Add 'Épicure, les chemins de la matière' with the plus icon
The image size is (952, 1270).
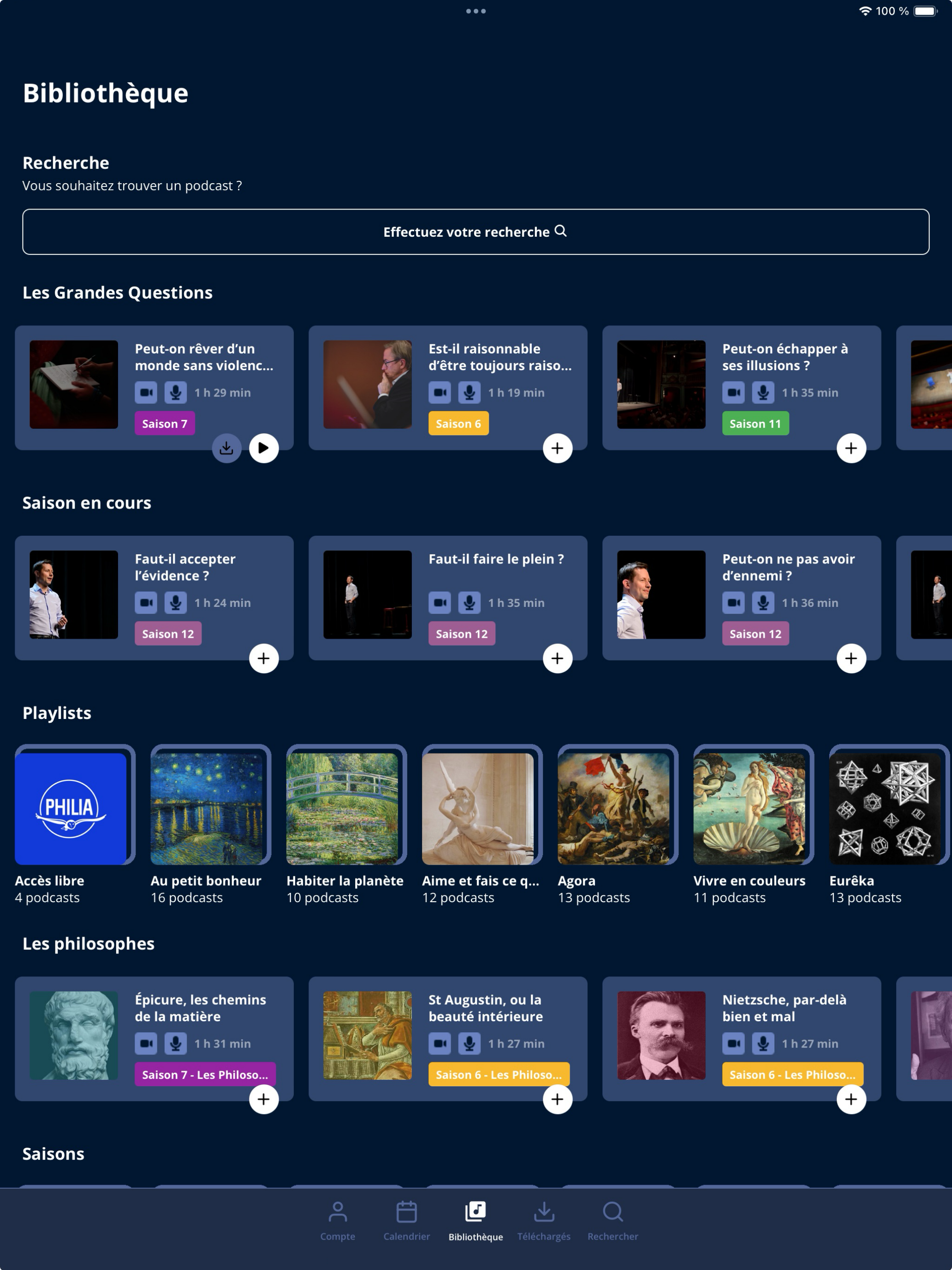(263, 1099)
